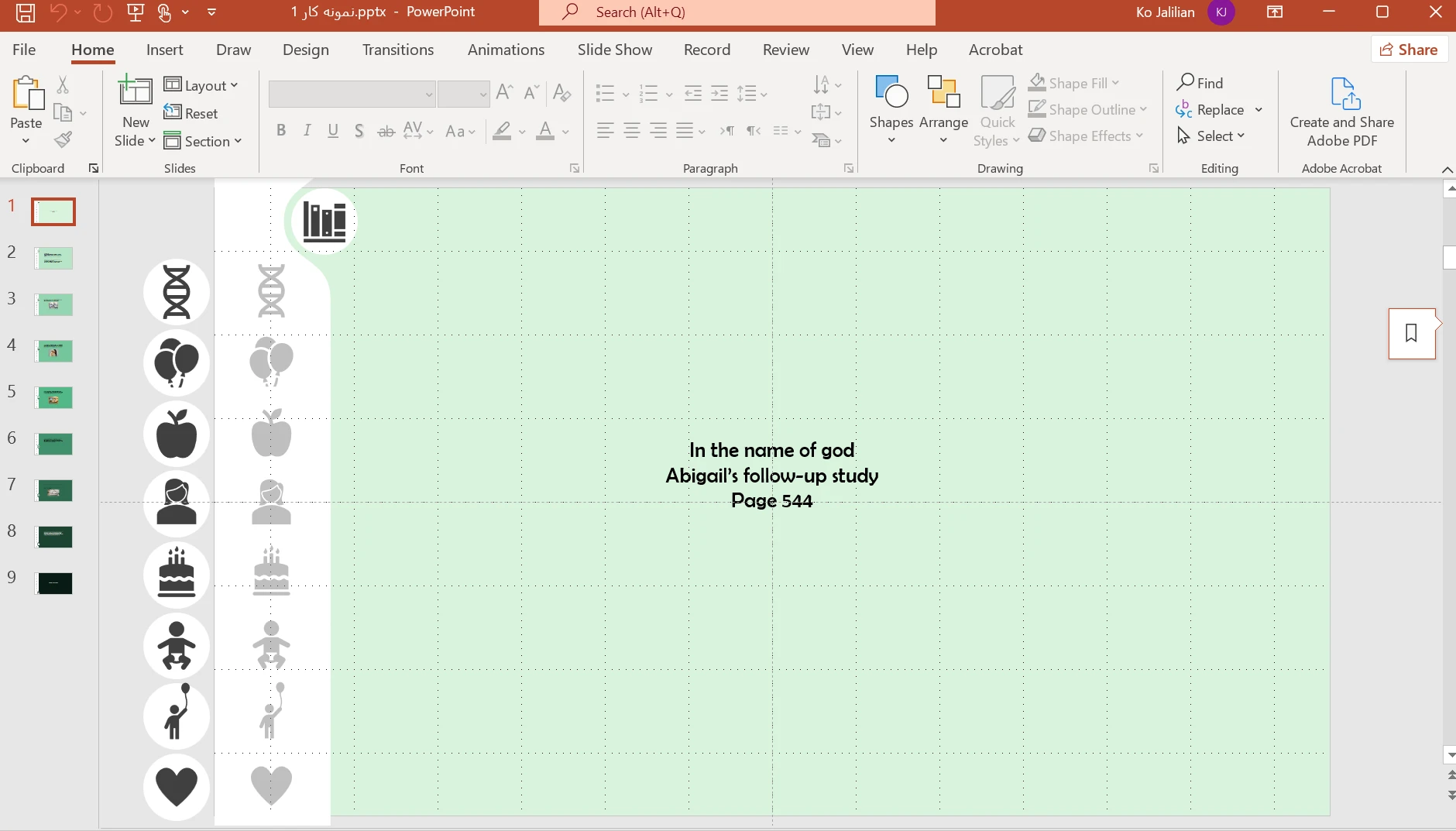1456x831 pixels.
Task: Expand the Section dropdown
Action: (x=203, y=141)
